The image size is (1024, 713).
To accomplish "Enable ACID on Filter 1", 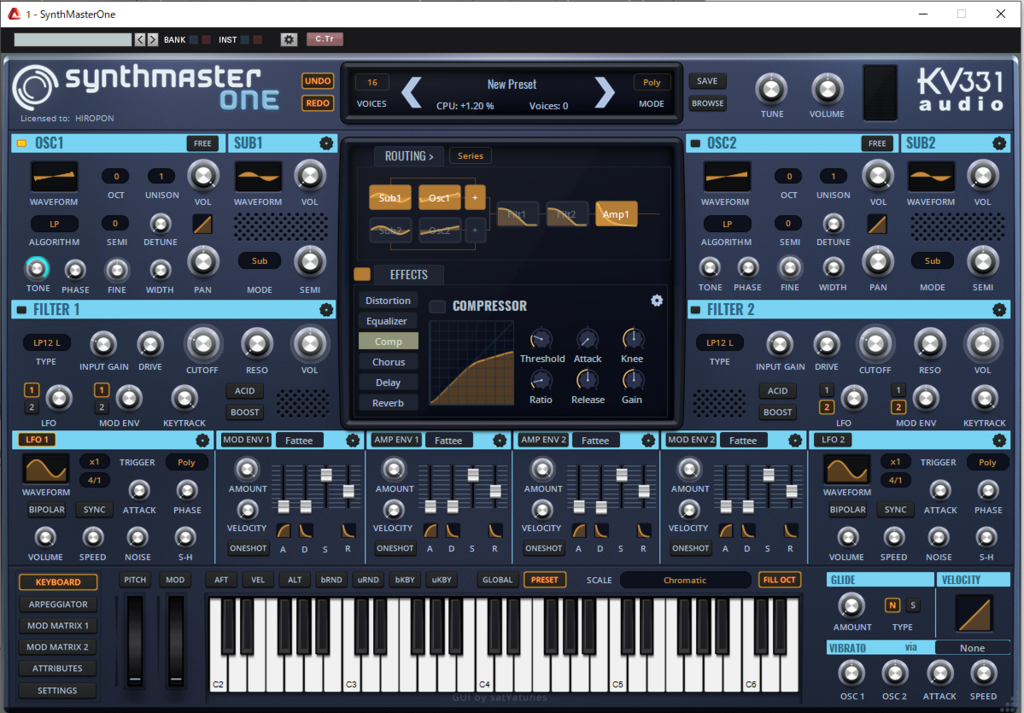I will [245, 390].
